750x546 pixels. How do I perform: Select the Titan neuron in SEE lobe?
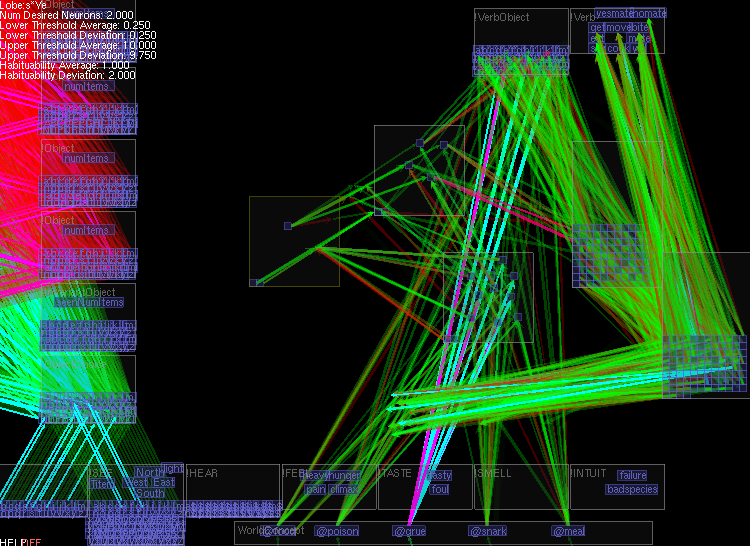pos(102,483)
